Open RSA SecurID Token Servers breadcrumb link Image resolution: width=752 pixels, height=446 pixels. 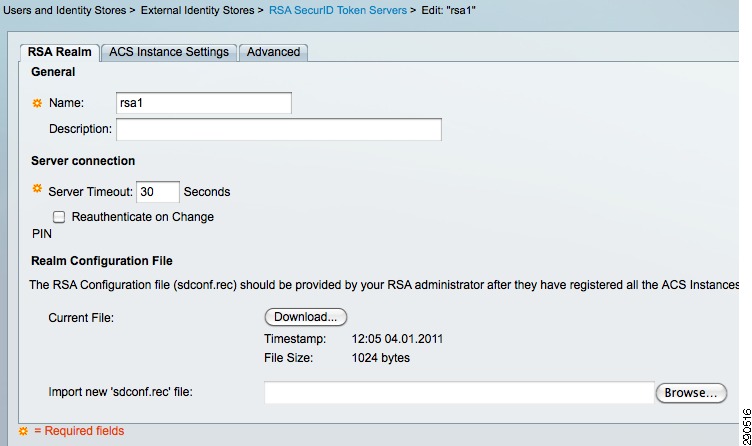tap(338, 10)
